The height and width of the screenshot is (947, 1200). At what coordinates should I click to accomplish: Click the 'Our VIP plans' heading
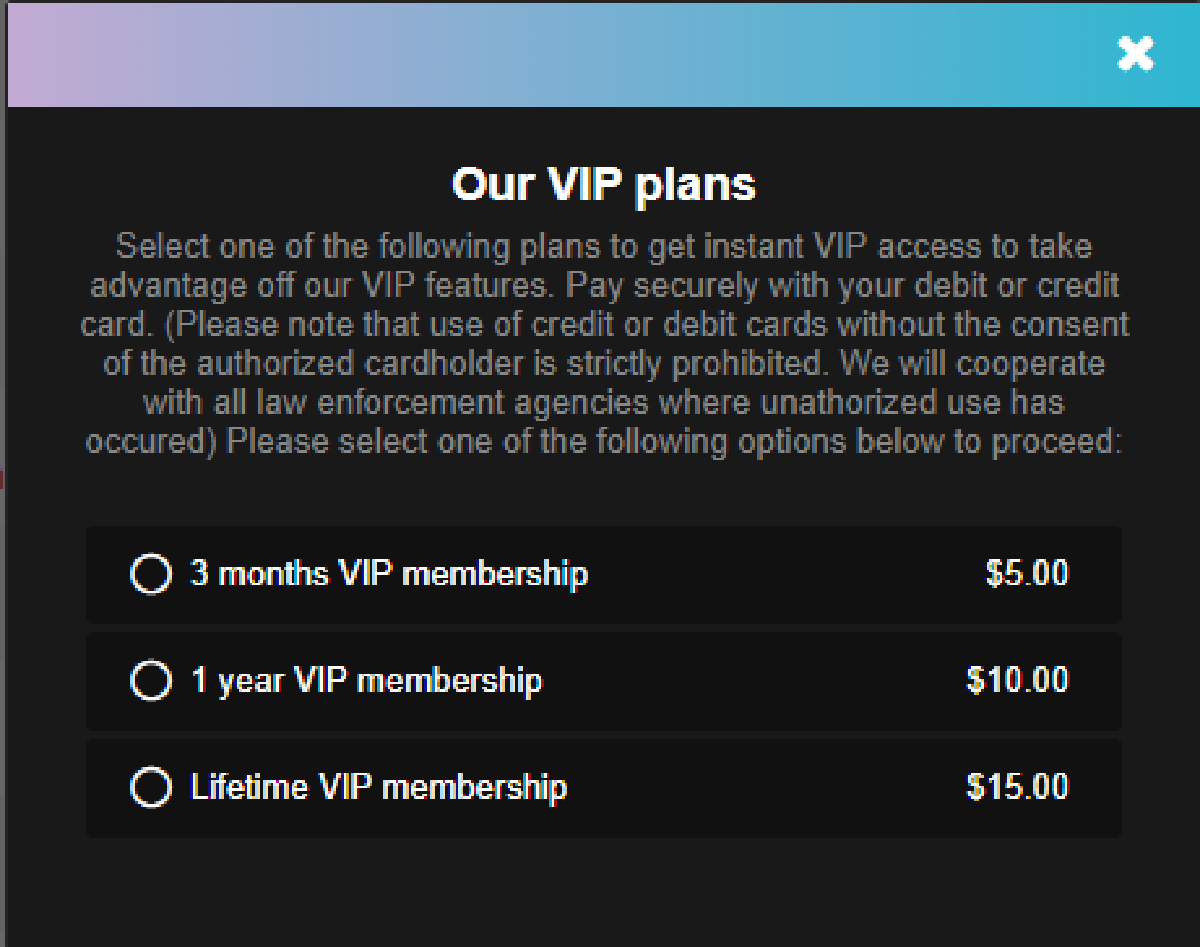[604, 185]
